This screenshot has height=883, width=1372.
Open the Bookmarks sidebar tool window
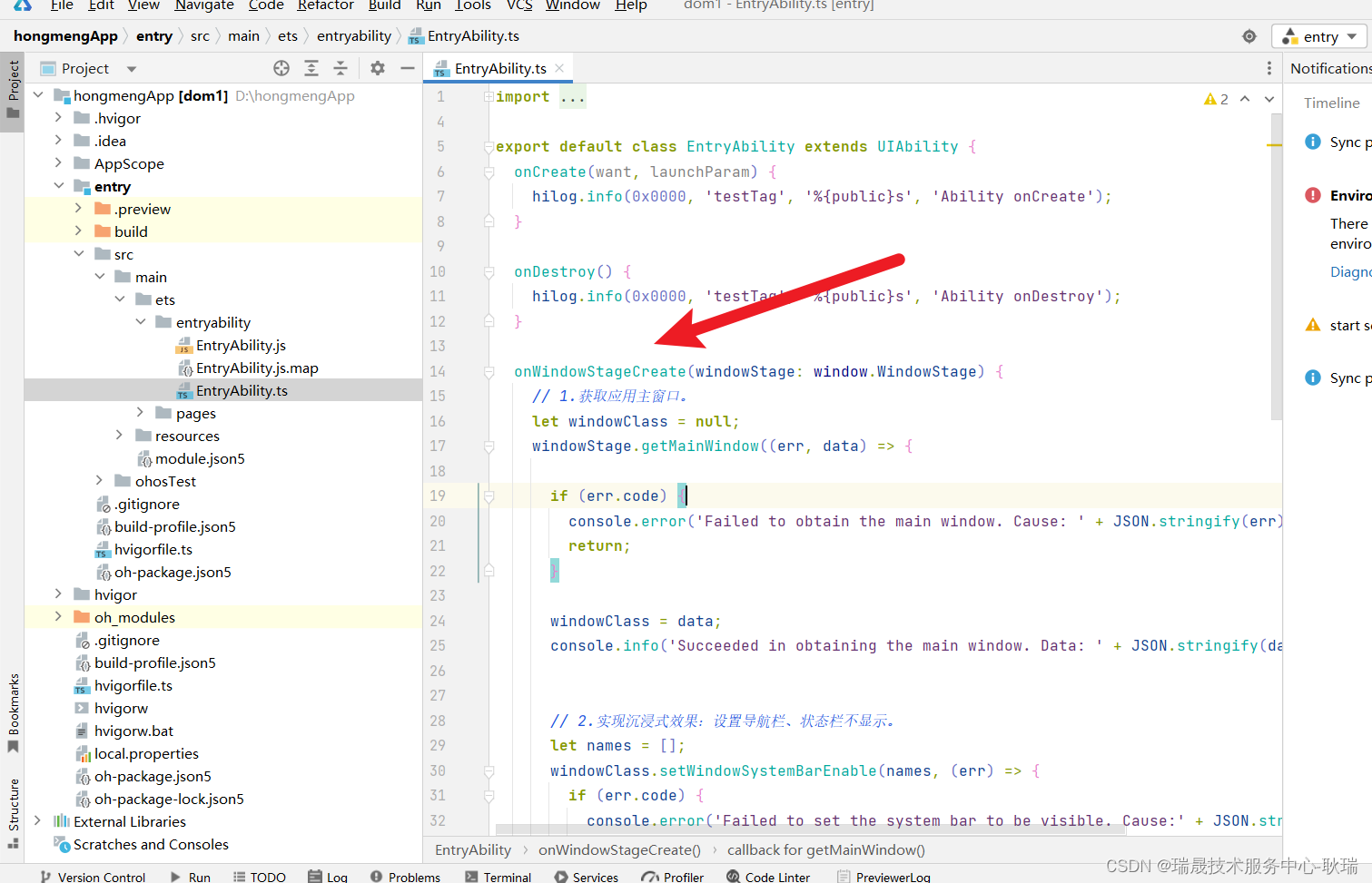pos(13,713)
